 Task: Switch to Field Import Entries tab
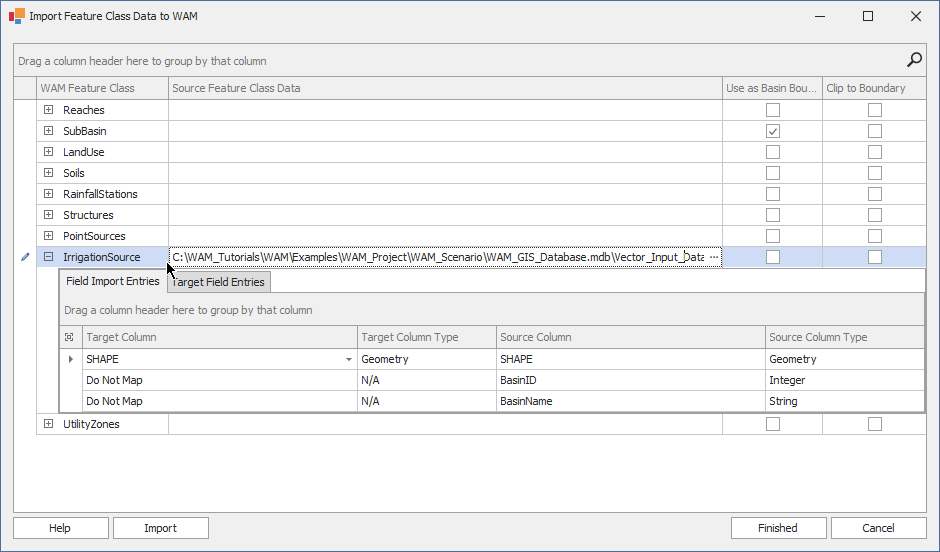pyautogui.click(x=113, y=281)
